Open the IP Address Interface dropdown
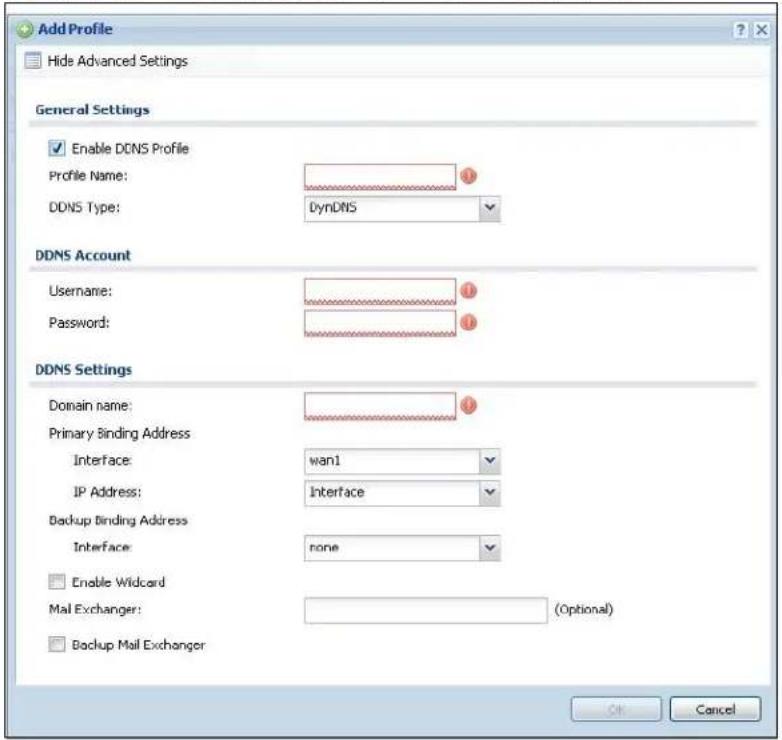 [x=490, y=493]
